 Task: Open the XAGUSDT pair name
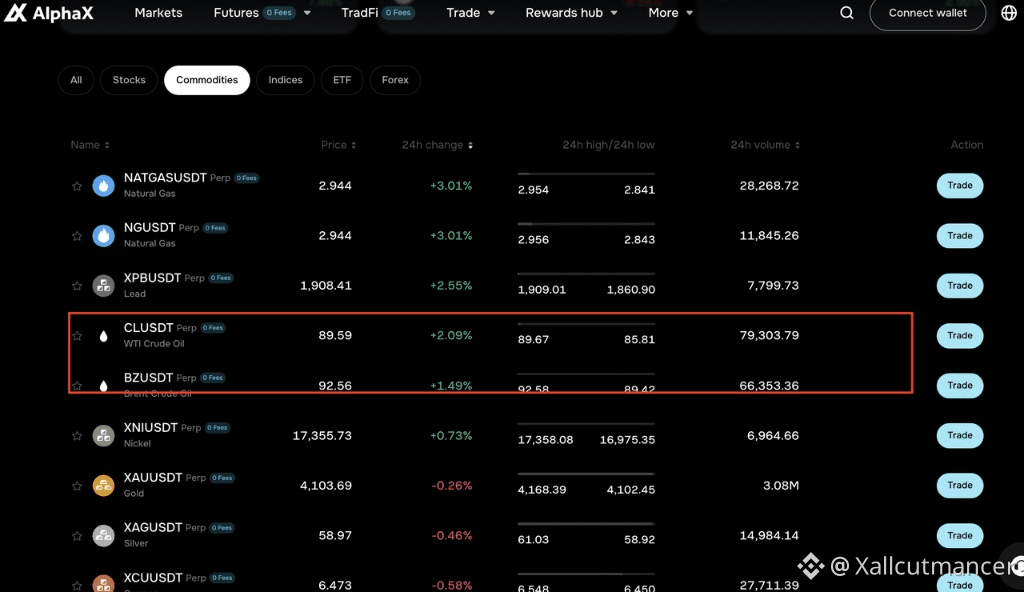click(153, 527)
